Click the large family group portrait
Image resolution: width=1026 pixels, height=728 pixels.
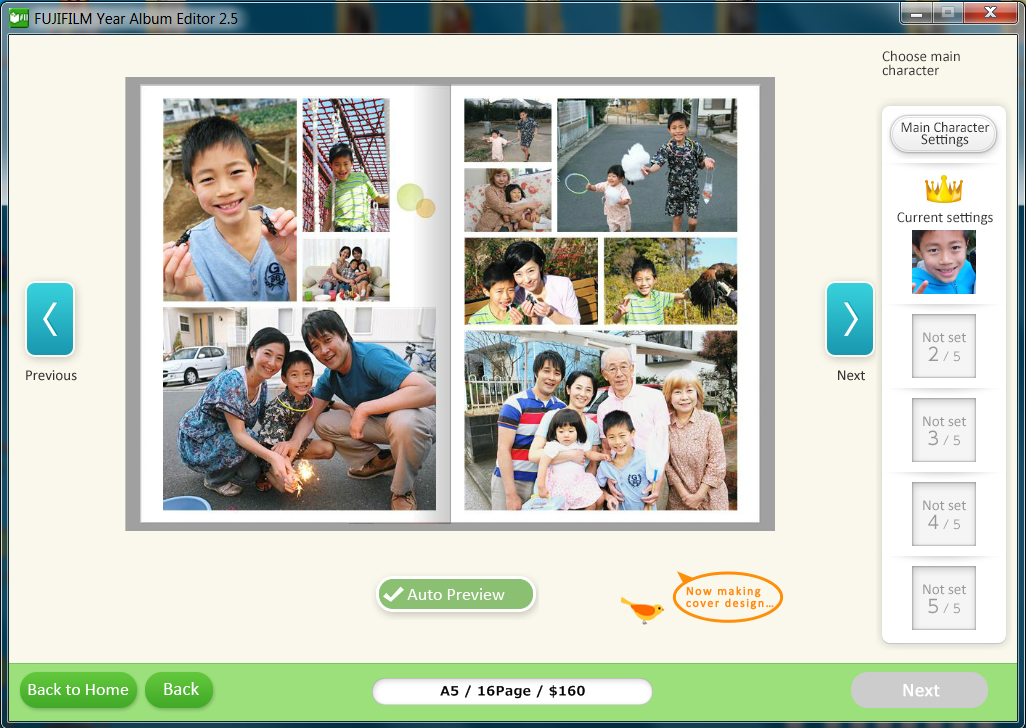601,421
